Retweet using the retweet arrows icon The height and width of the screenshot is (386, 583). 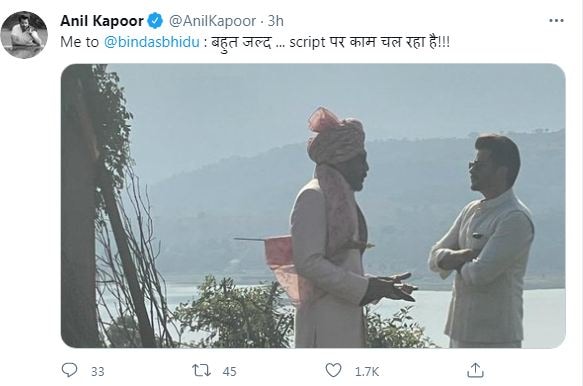click(x=201, y=370)
